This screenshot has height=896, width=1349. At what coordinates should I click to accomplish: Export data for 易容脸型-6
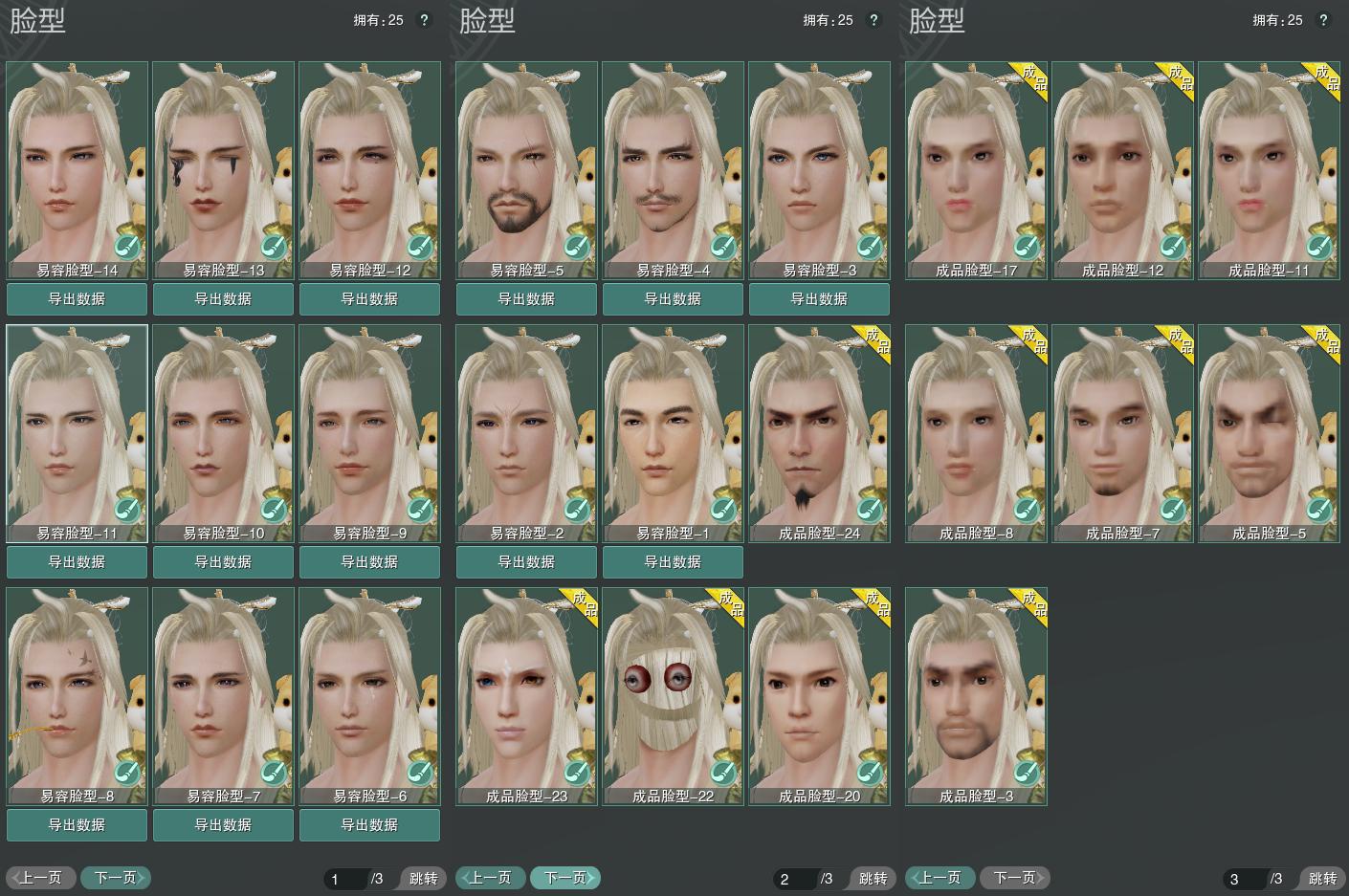[x=369, y=825]
